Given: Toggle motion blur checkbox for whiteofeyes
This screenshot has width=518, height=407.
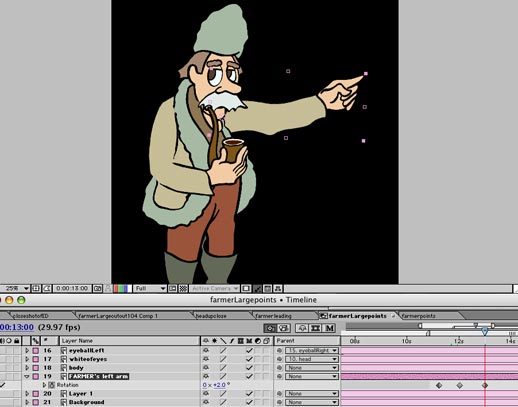Looking at the screenshot, I should pyautogui.click(x=249, y=359).
